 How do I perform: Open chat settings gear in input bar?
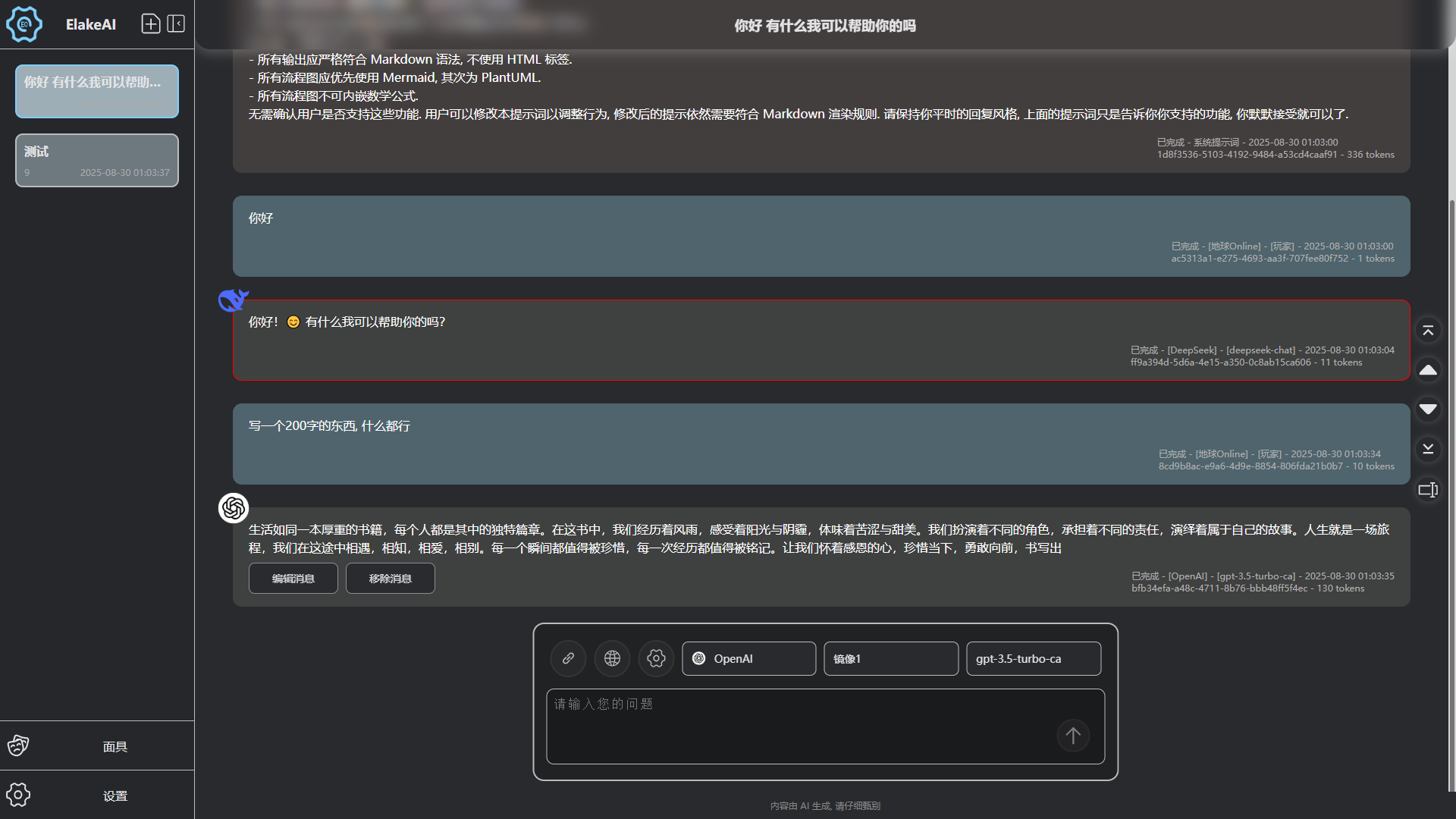coord(656,658)
